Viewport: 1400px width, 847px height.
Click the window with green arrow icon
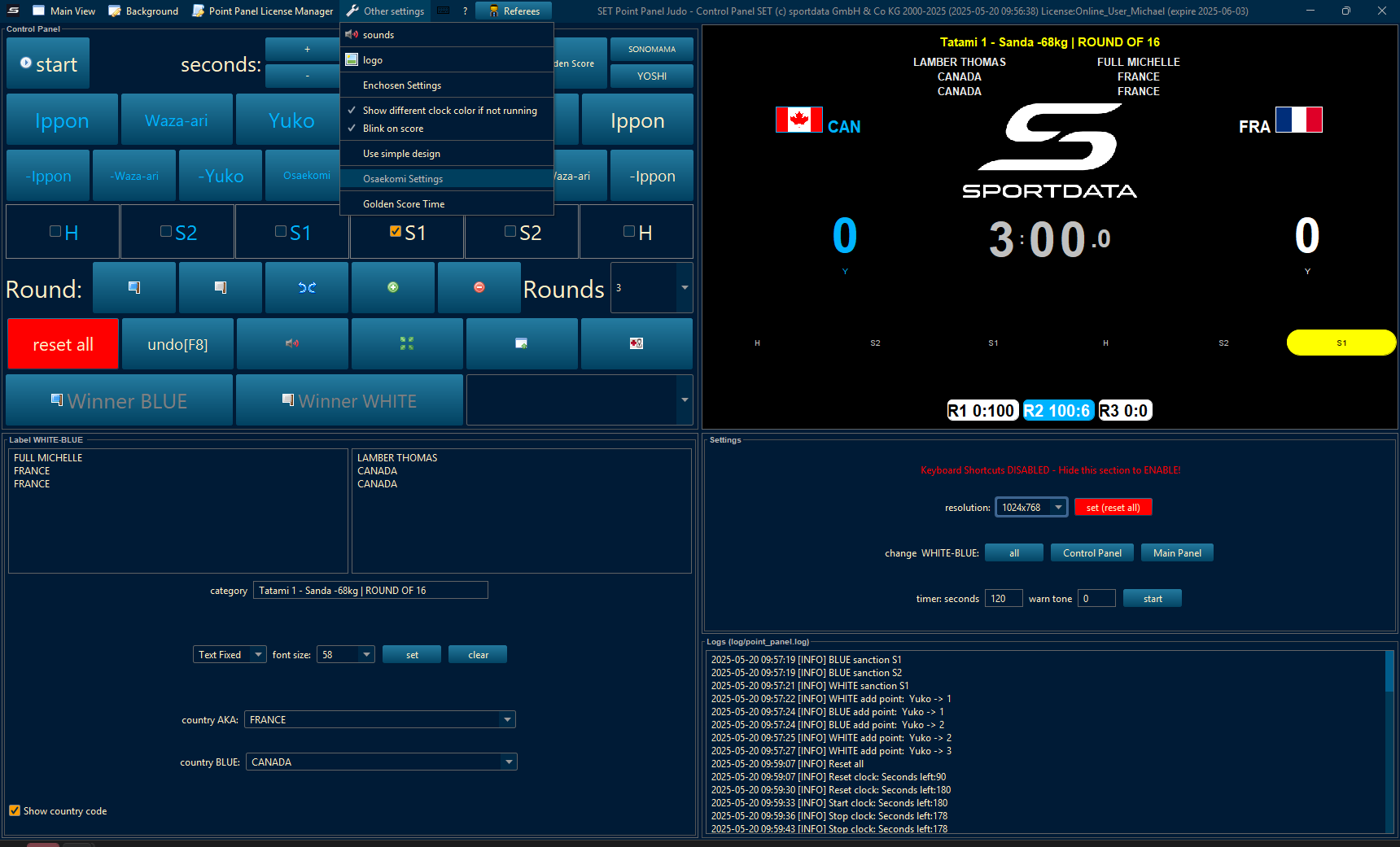pyautogui.click(x=522, y=344)
